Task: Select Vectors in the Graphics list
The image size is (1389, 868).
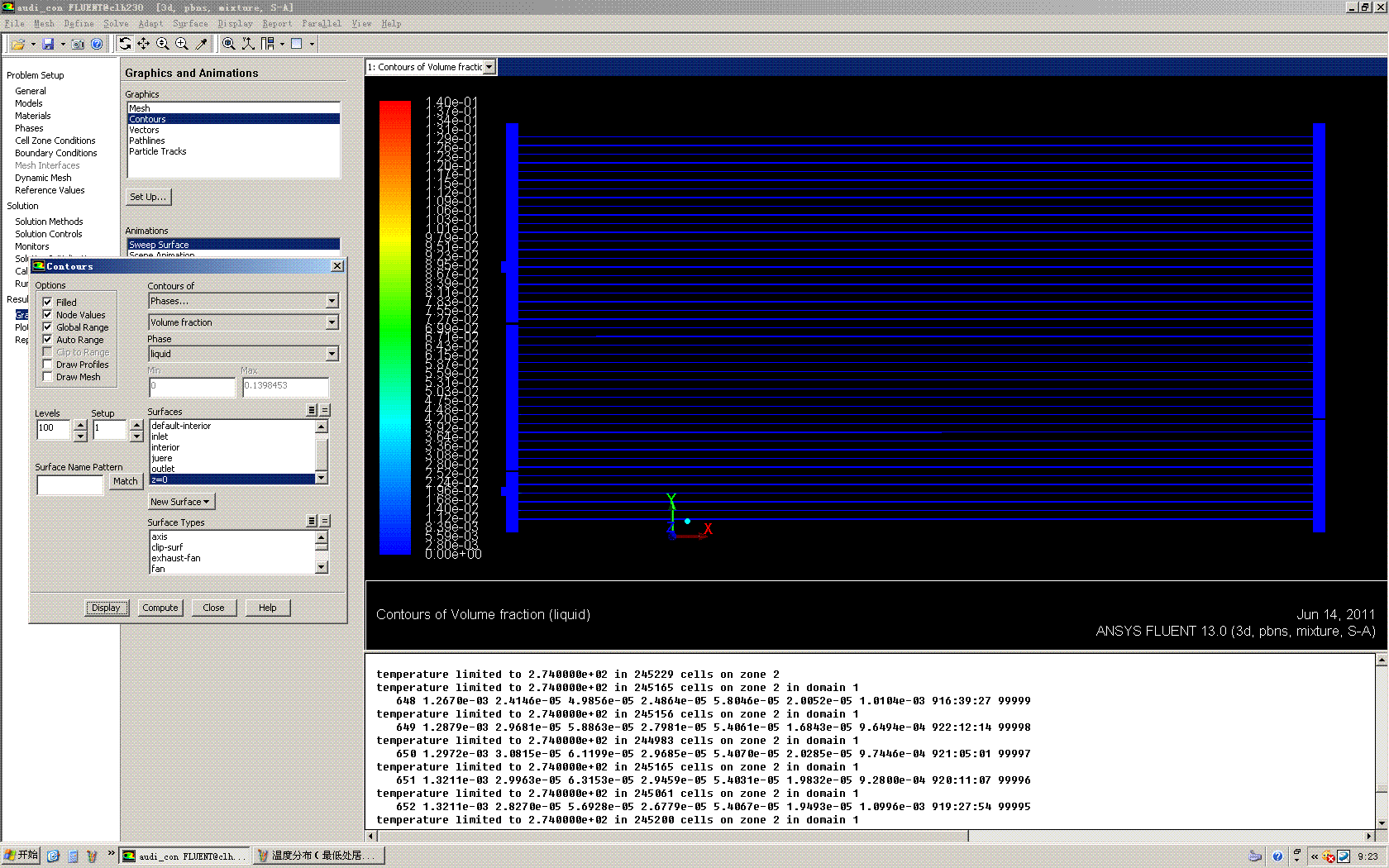Action: pos(233,130)
